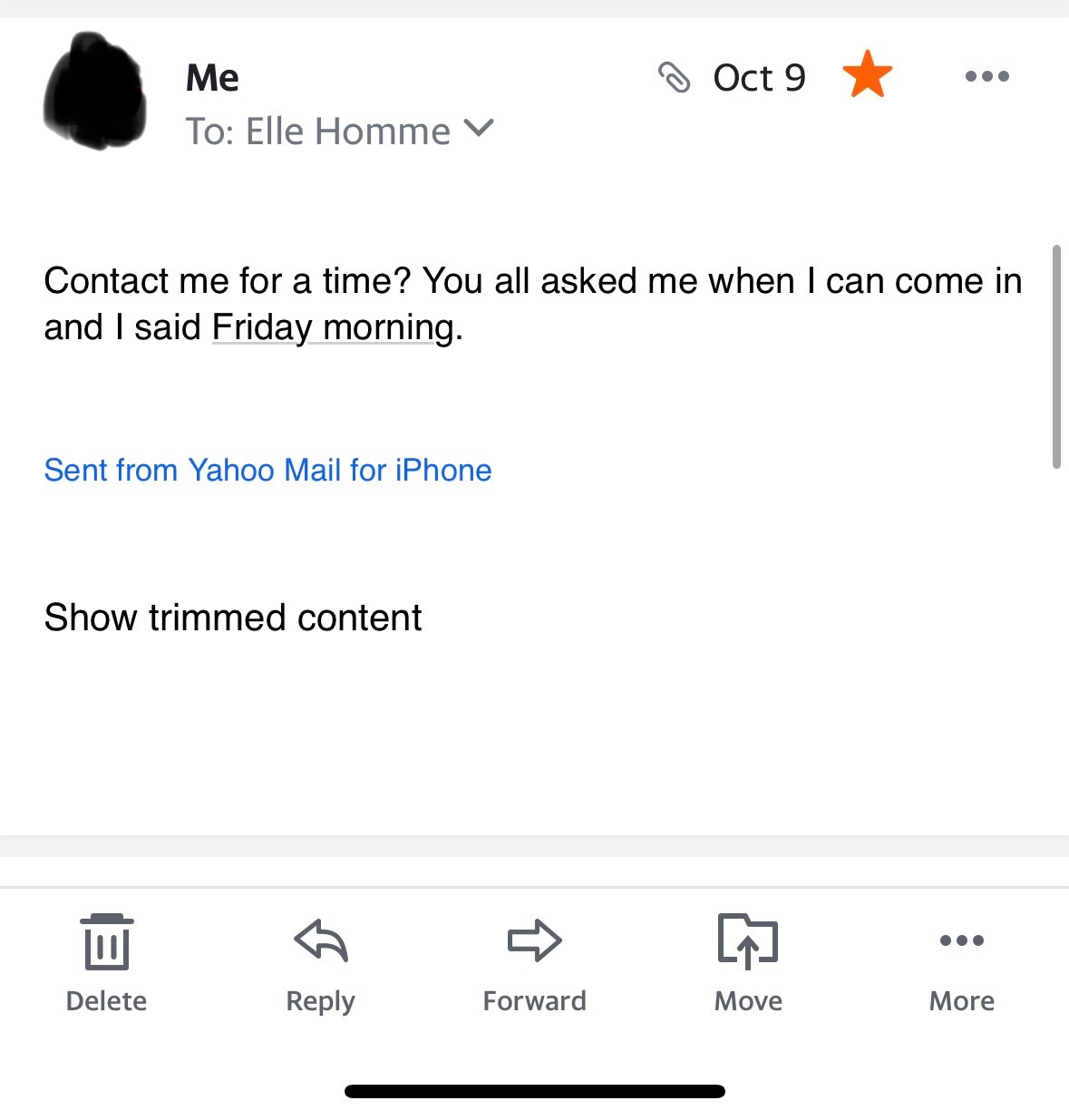Open the bottom More actions icon
The image size is (1069, 1120).
point(962,940)
